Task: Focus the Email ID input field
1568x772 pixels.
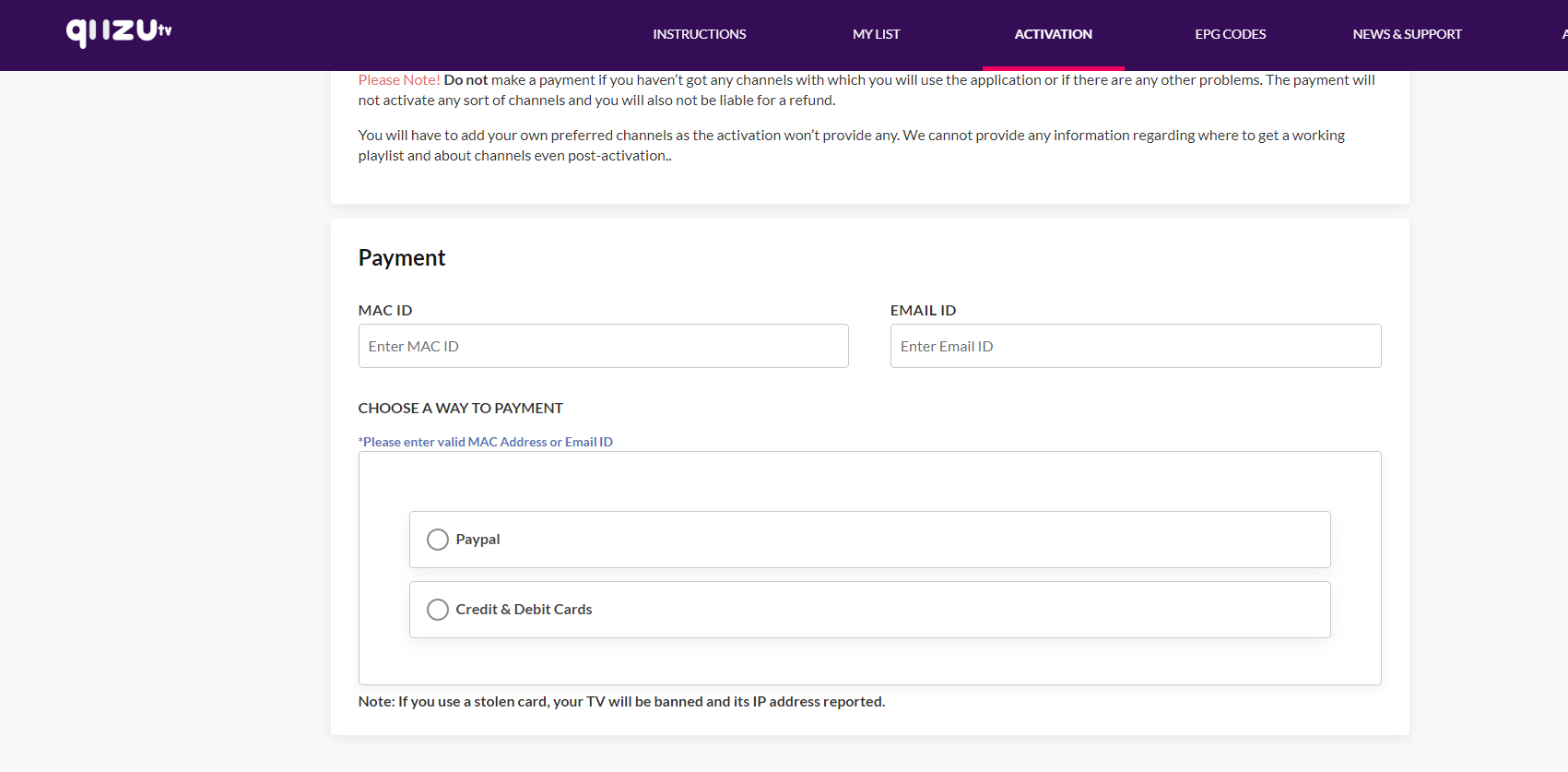Action: coord(1136,346)
